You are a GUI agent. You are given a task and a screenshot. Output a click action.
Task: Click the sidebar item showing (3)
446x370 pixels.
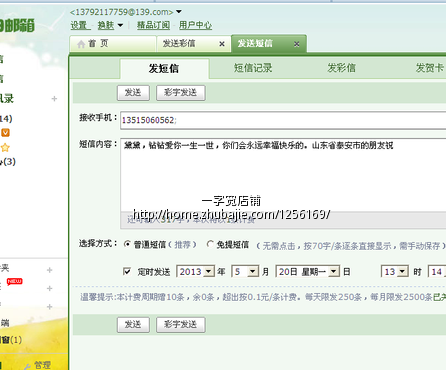(x=8, y=162)
